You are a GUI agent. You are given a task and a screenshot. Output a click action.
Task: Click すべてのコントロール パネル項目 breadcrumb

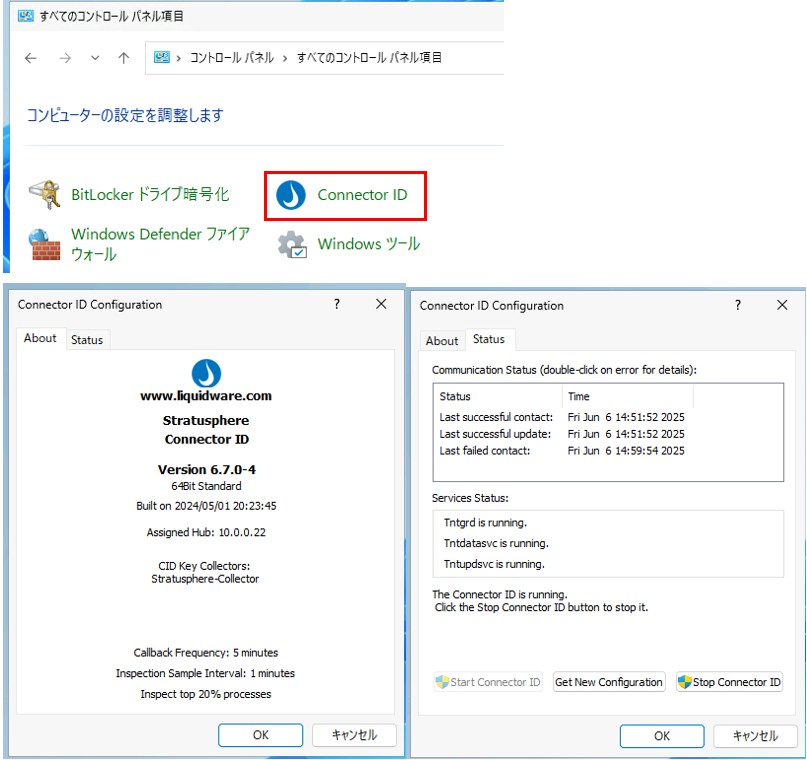[369, 58]
